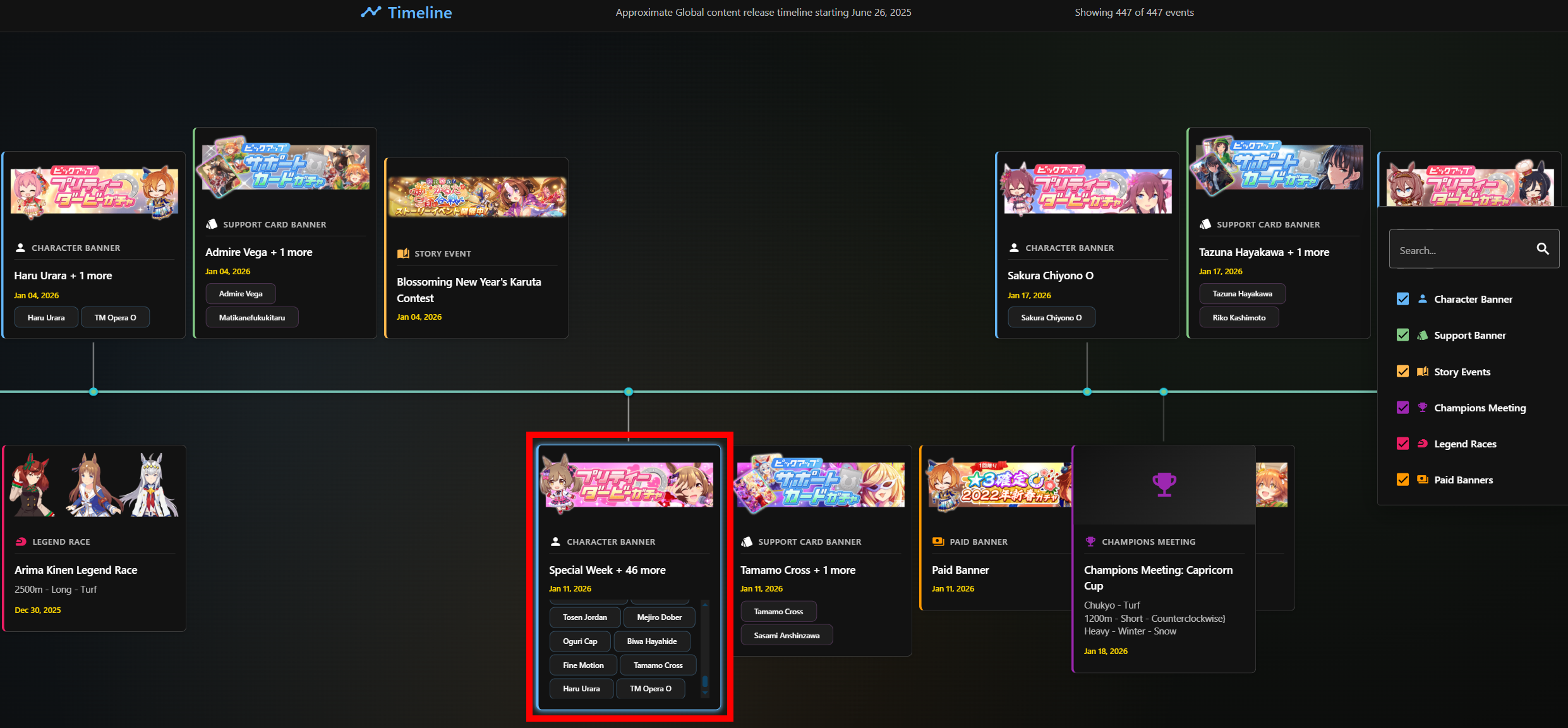
Task: Click the 'Jan 18, 2026' date on Capricorn Cup
Action: (1106, 651)
